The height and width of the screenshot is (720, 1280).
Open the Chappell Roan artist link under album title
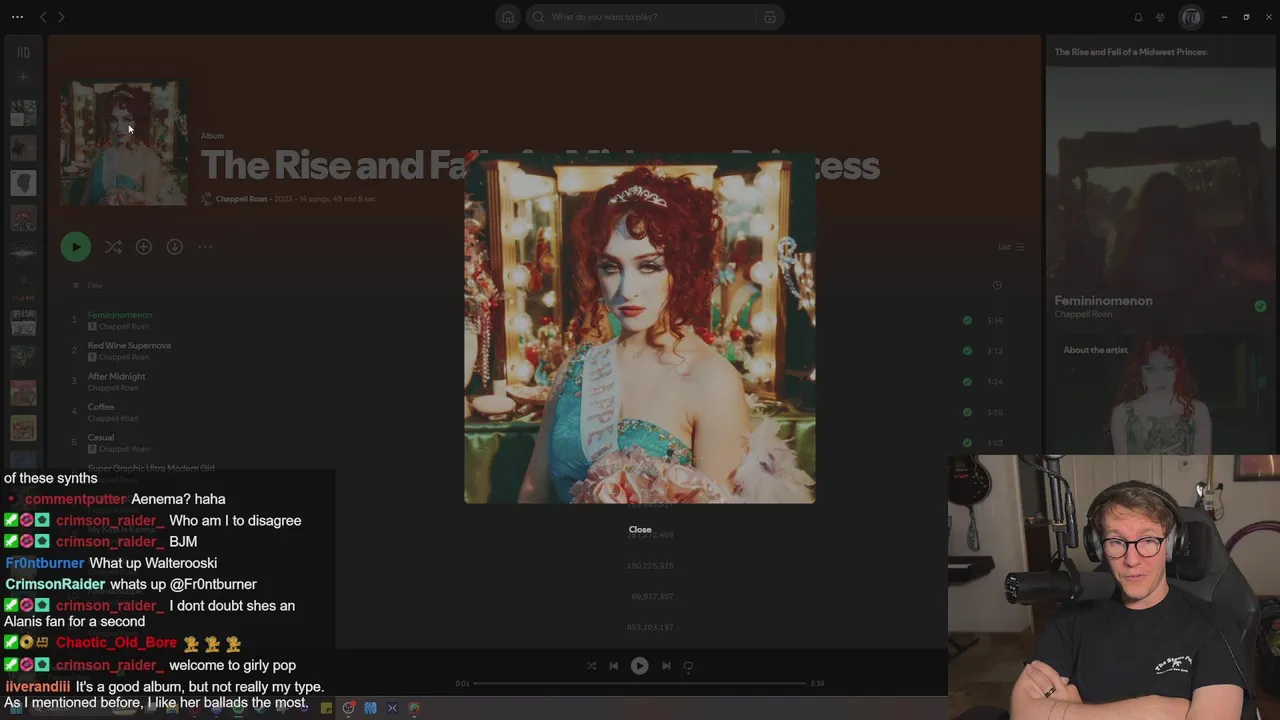242,199
